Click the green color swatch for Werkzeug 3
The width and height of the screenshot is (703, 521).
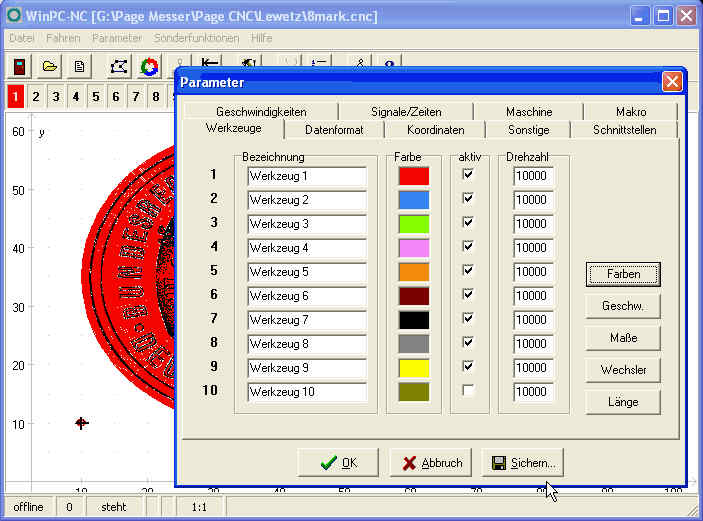pos(413,223)
